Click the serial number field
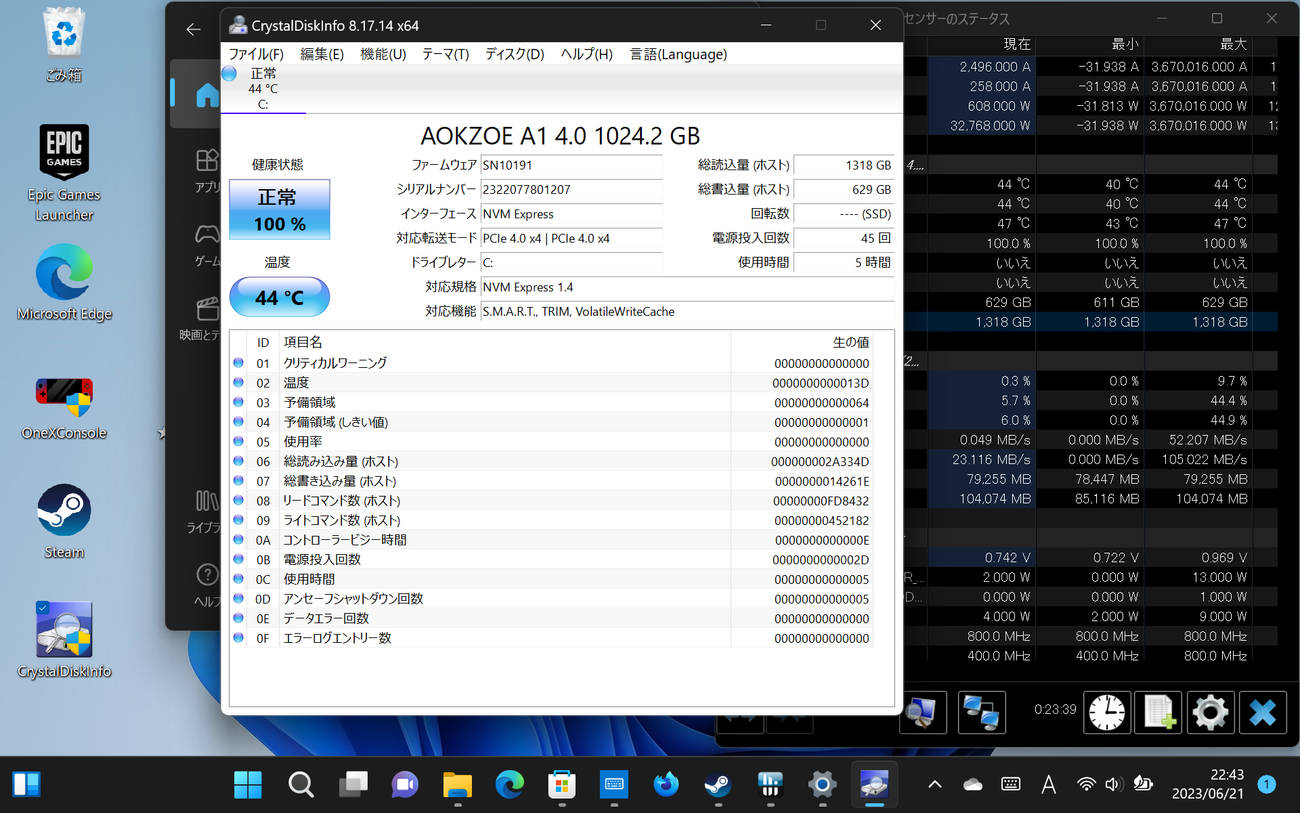 [x=571, y=189]
